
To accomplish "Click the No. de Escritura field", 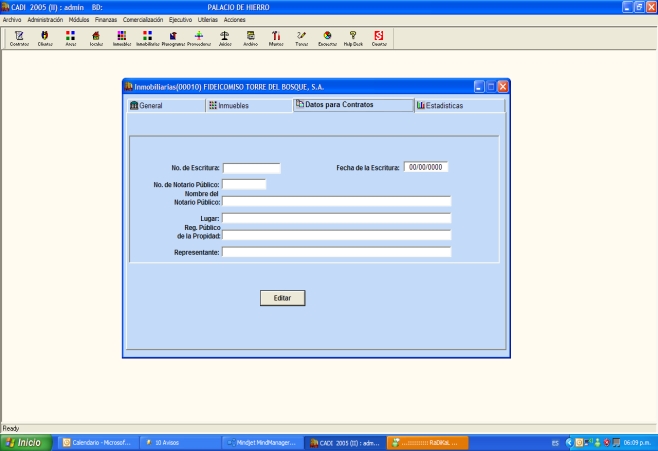I will pos(251,168).
